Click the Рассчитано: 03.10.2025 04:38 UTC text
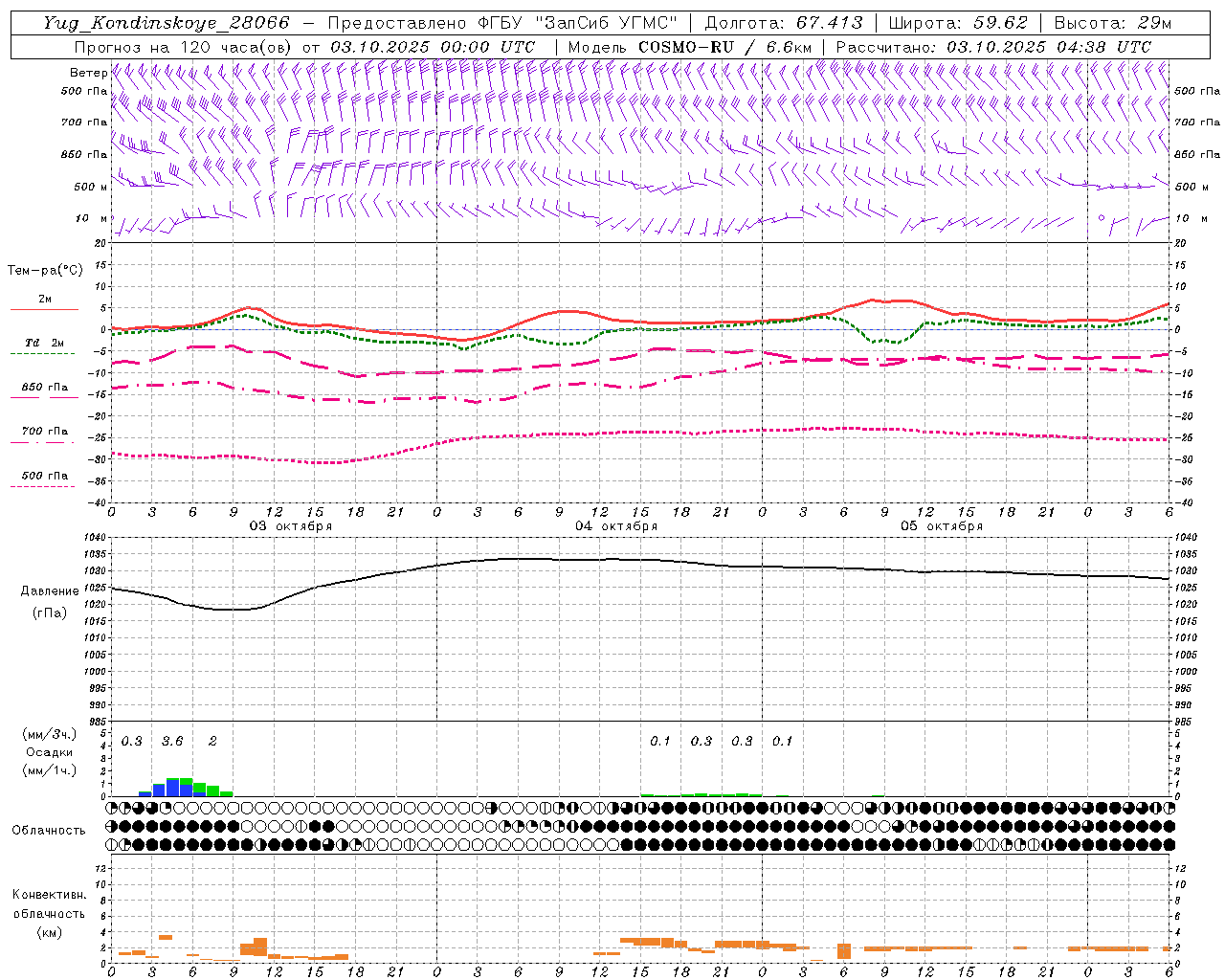Viewport: 1225px width, 980px height. (x=993, y=47)
